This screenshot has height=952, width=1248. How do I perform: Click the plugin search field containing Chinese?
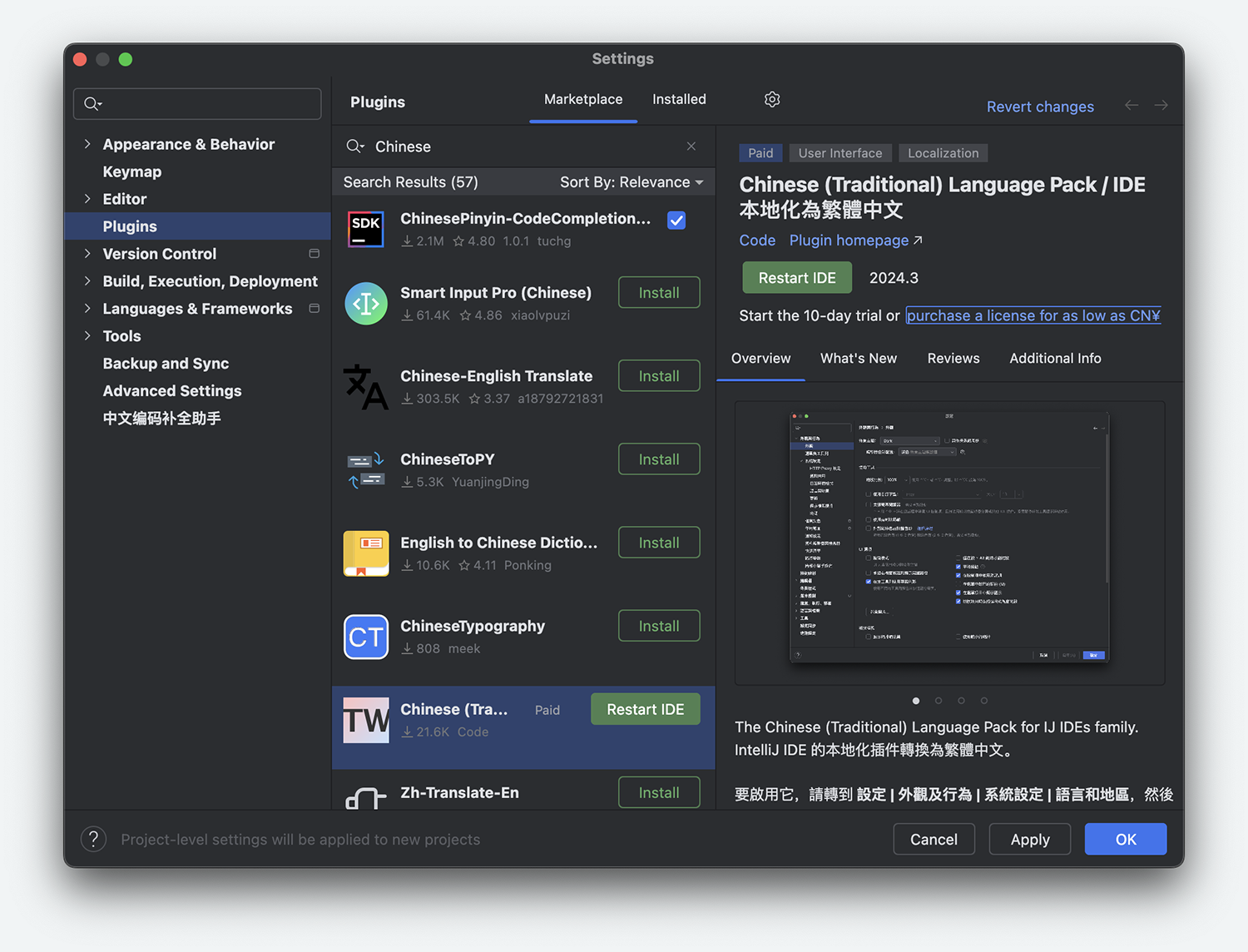tap(523, 146)
